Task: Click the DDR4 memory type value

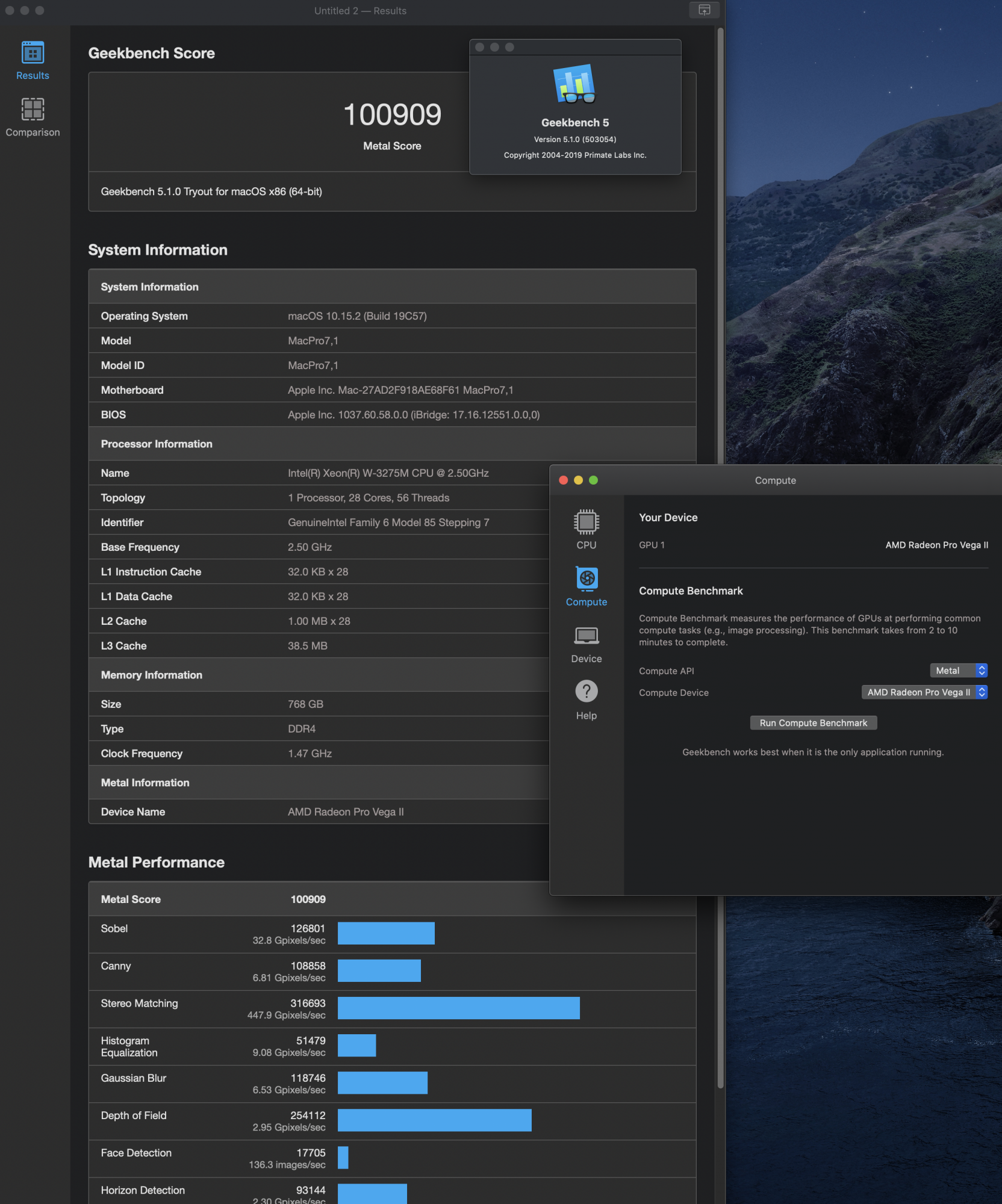Action: coord(302,729)
